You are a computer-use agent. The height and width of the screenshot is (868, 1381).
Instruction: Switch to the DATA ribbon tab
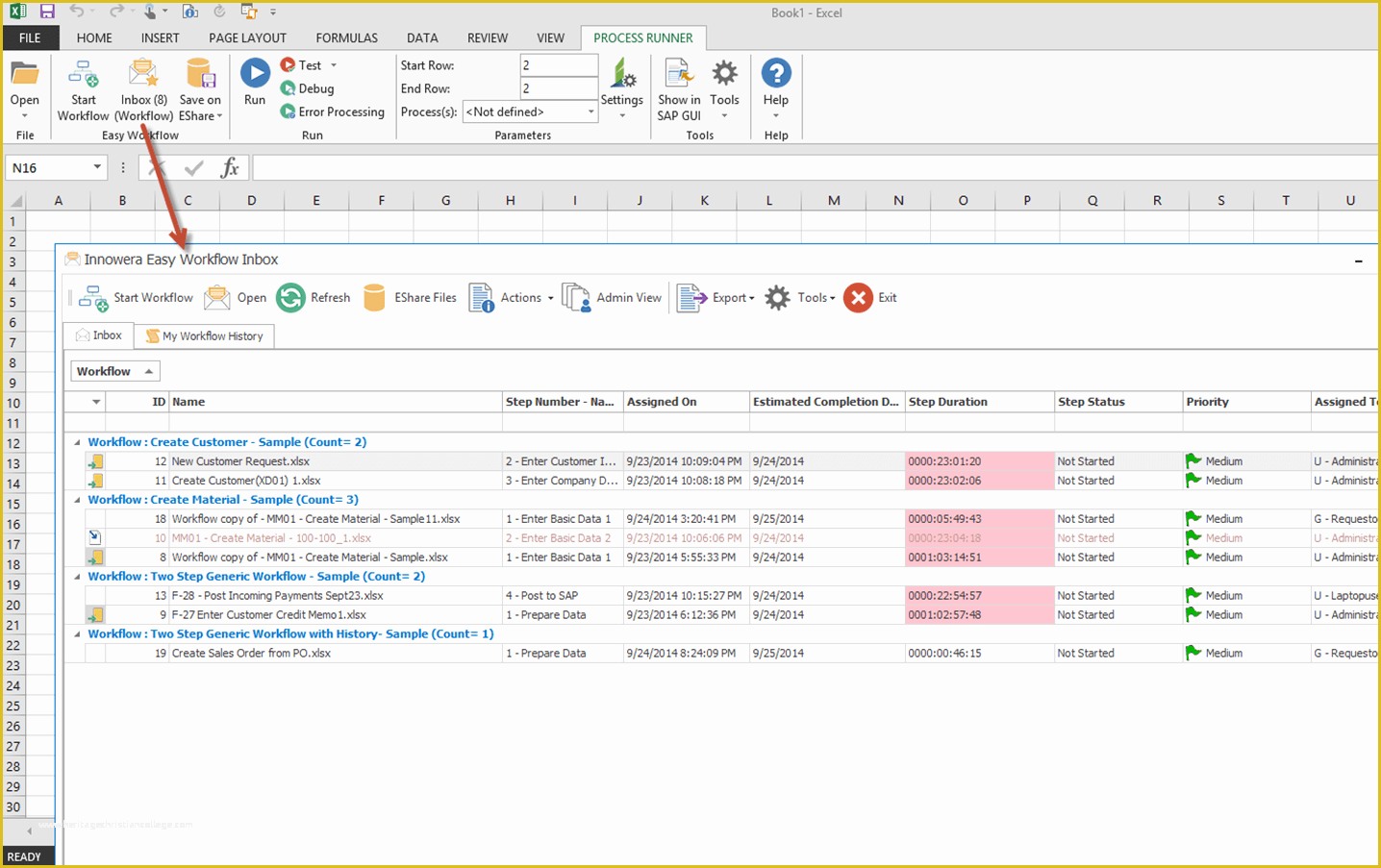(x=422, y=37)
